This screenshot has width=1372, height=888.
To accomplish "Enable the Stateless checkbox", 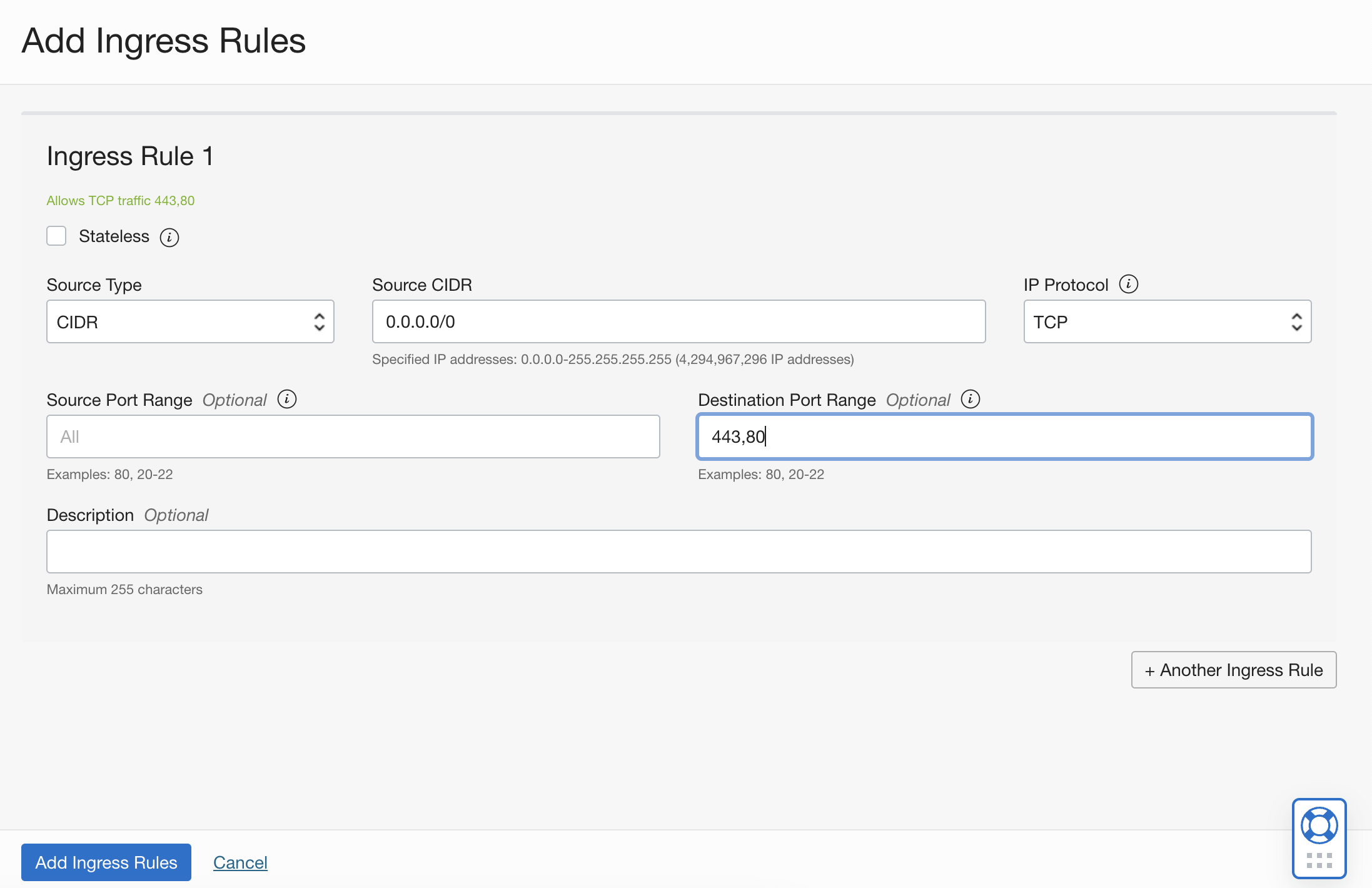I will [x=56, y=236].
